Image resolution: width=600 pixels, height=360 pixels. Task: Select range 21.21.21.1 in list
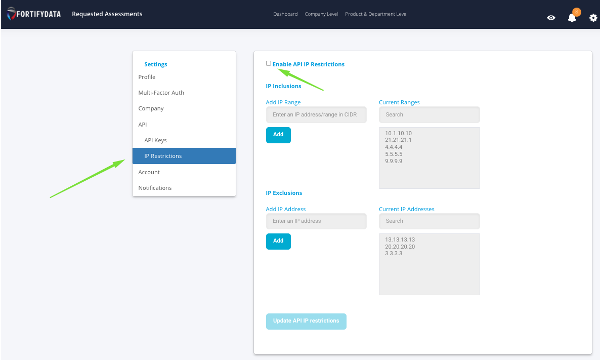398,140
